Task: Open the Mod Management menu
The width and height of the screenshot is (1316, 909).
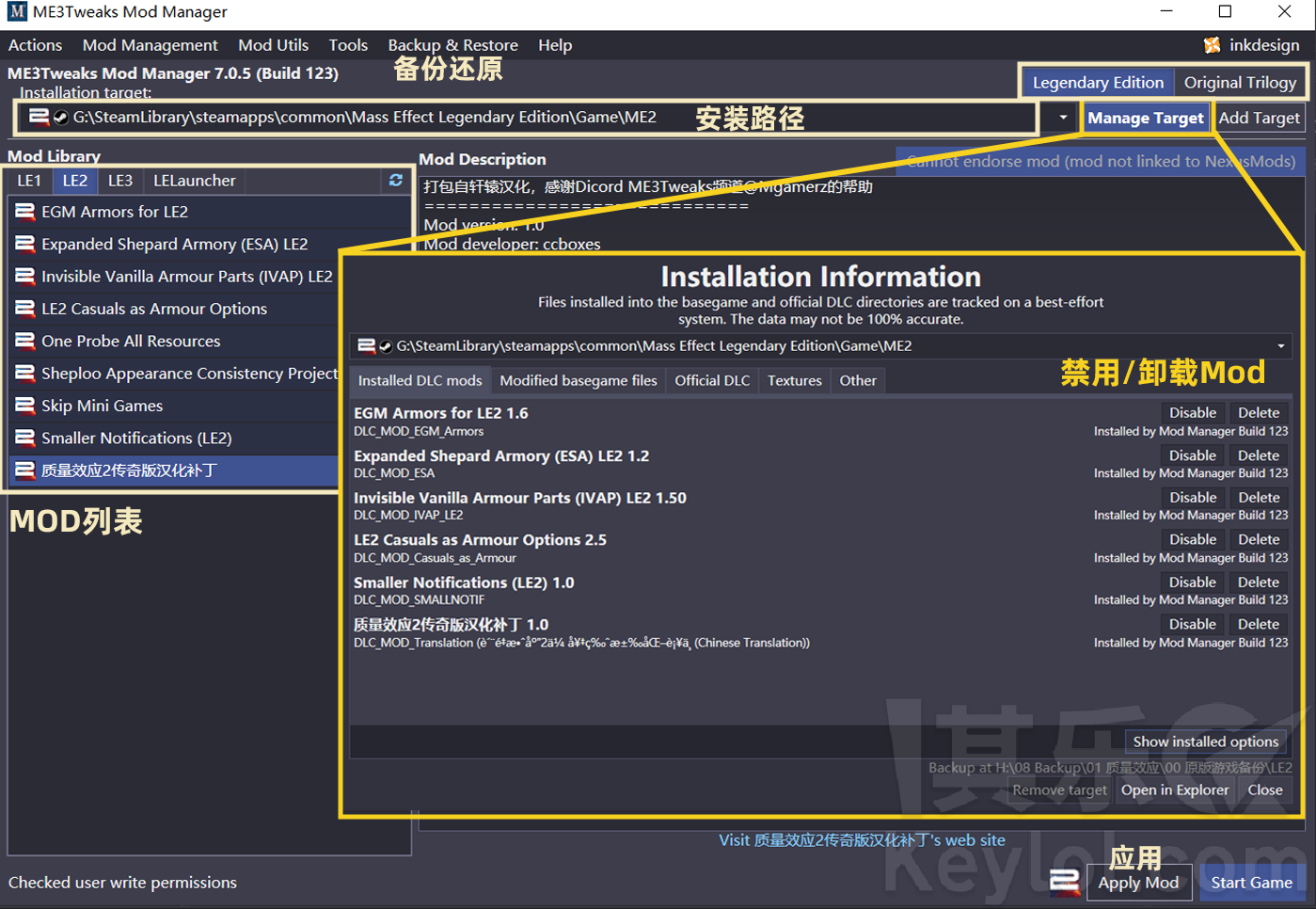Action: [150, 45]
